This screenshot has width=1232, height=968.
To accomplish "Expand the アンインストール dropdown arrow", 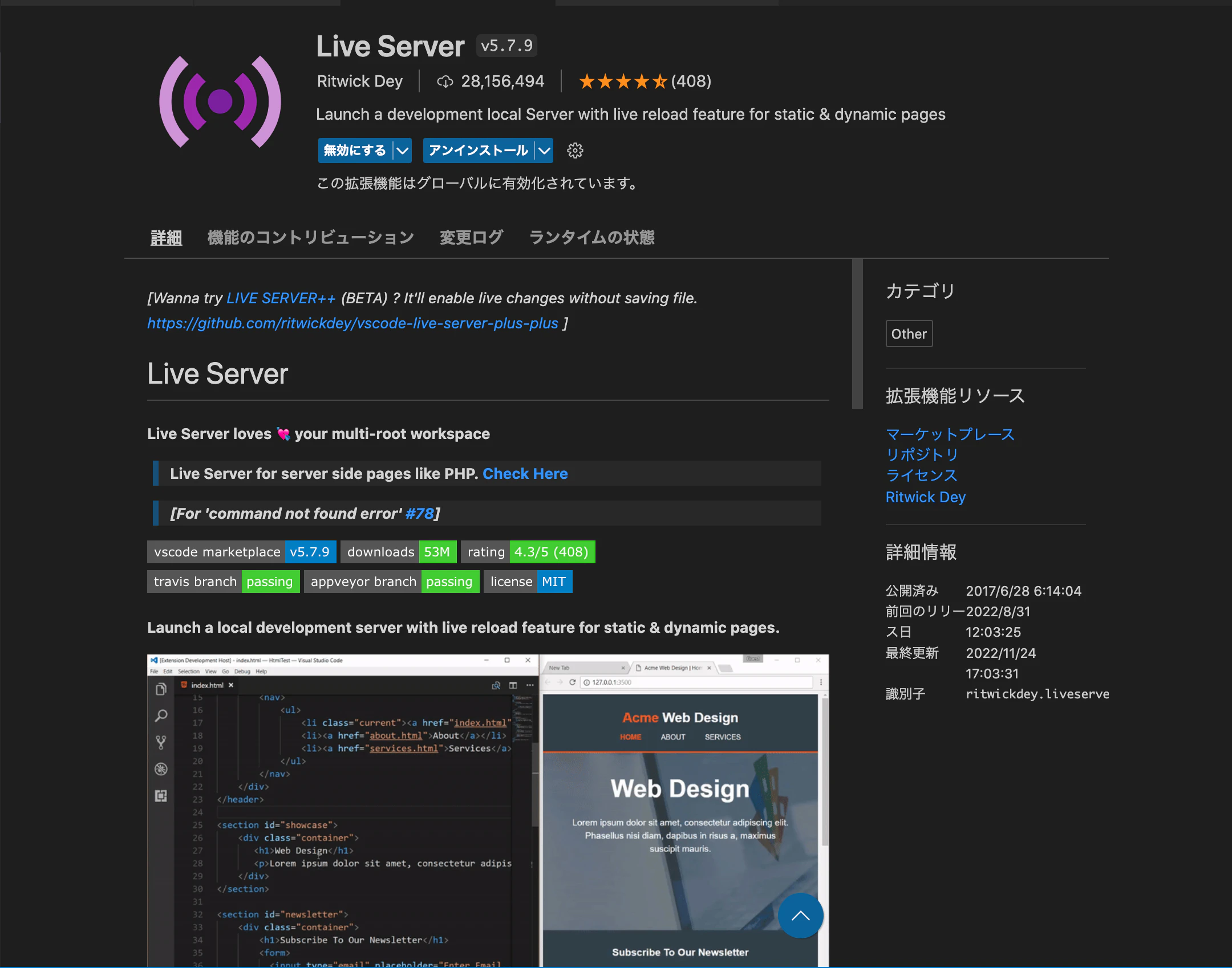I will (x=545, y=151).
